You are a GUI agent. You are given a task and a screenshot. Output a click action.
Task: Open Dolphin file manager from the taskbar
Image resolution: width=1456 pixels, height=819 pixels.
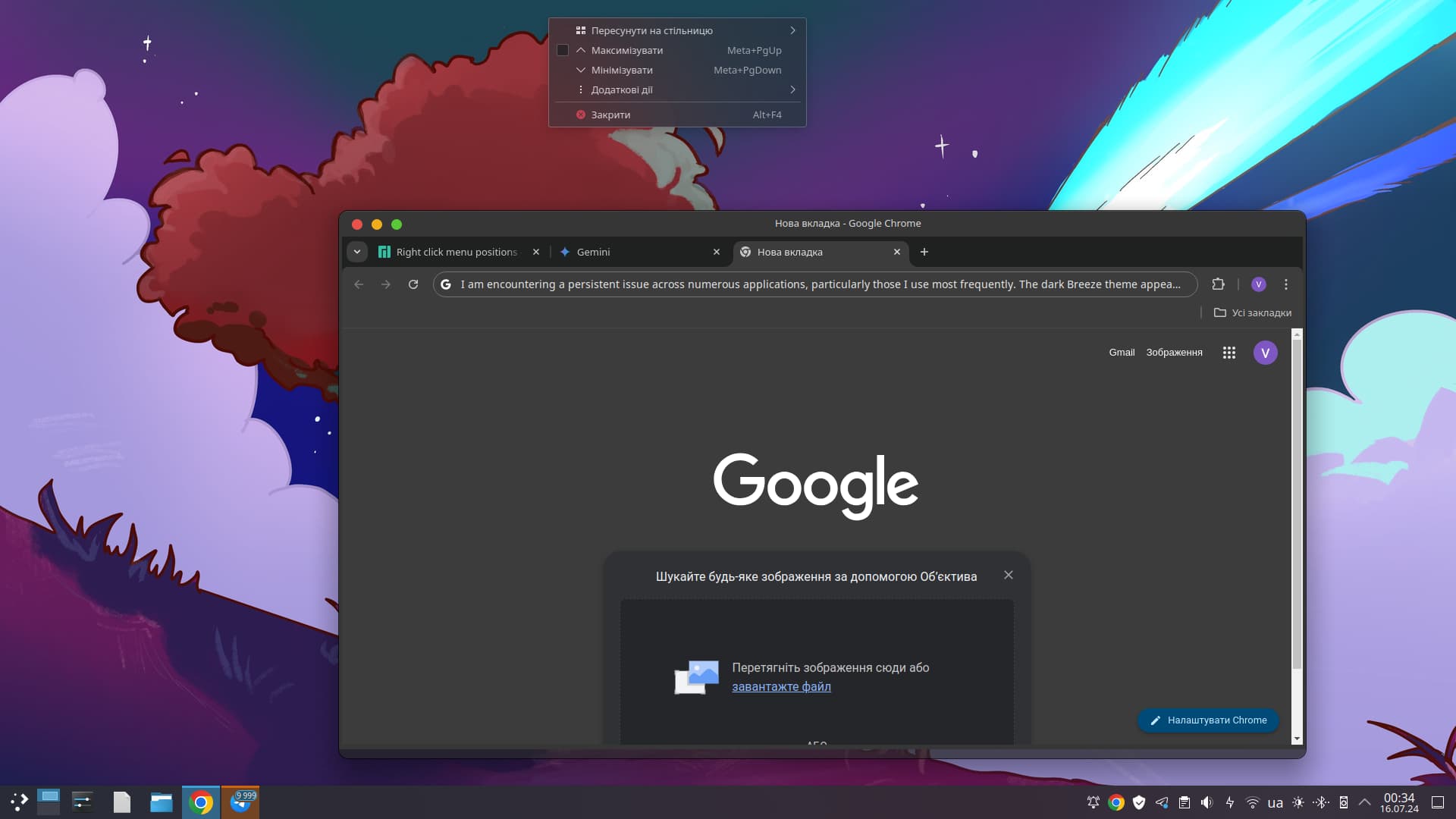tap(160, 802)
